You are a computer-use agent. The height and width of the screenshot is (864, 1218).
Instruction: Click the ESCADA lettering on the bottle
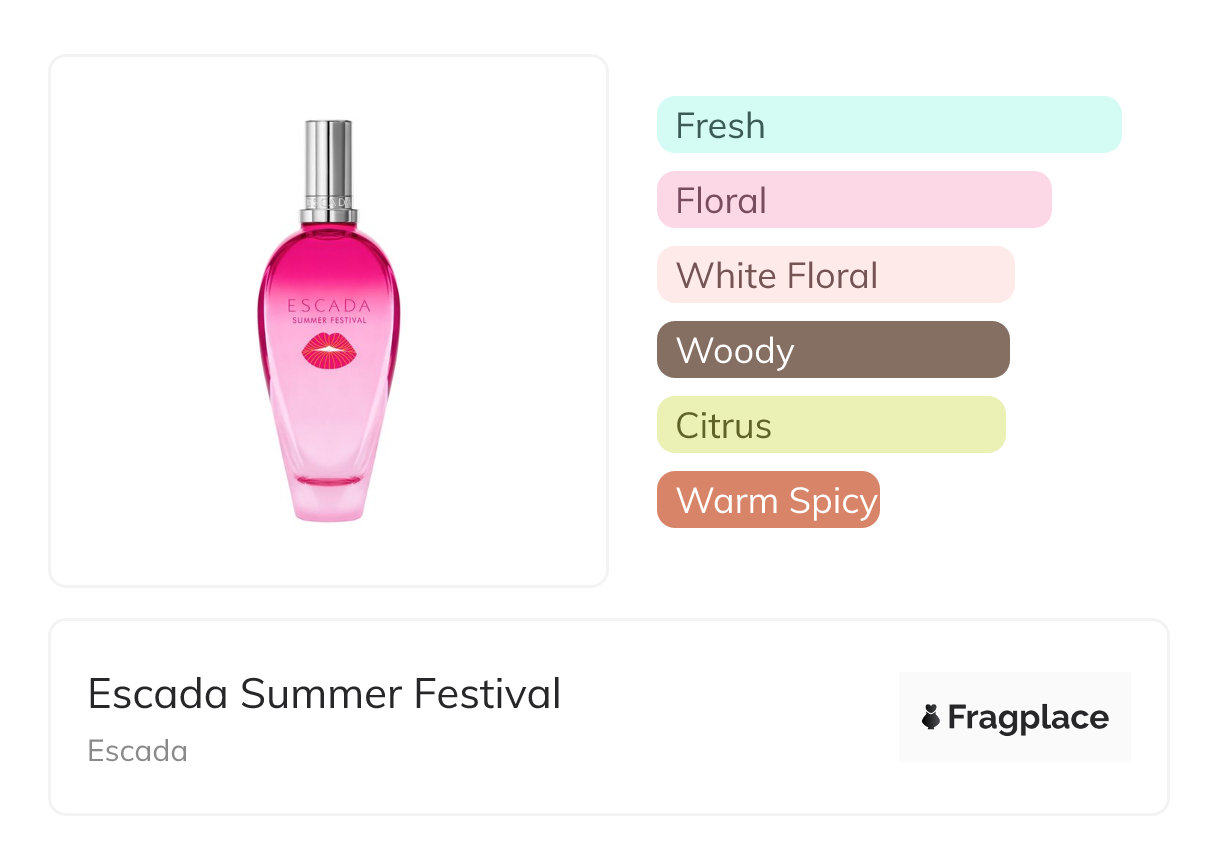click(x=328, y=306)
